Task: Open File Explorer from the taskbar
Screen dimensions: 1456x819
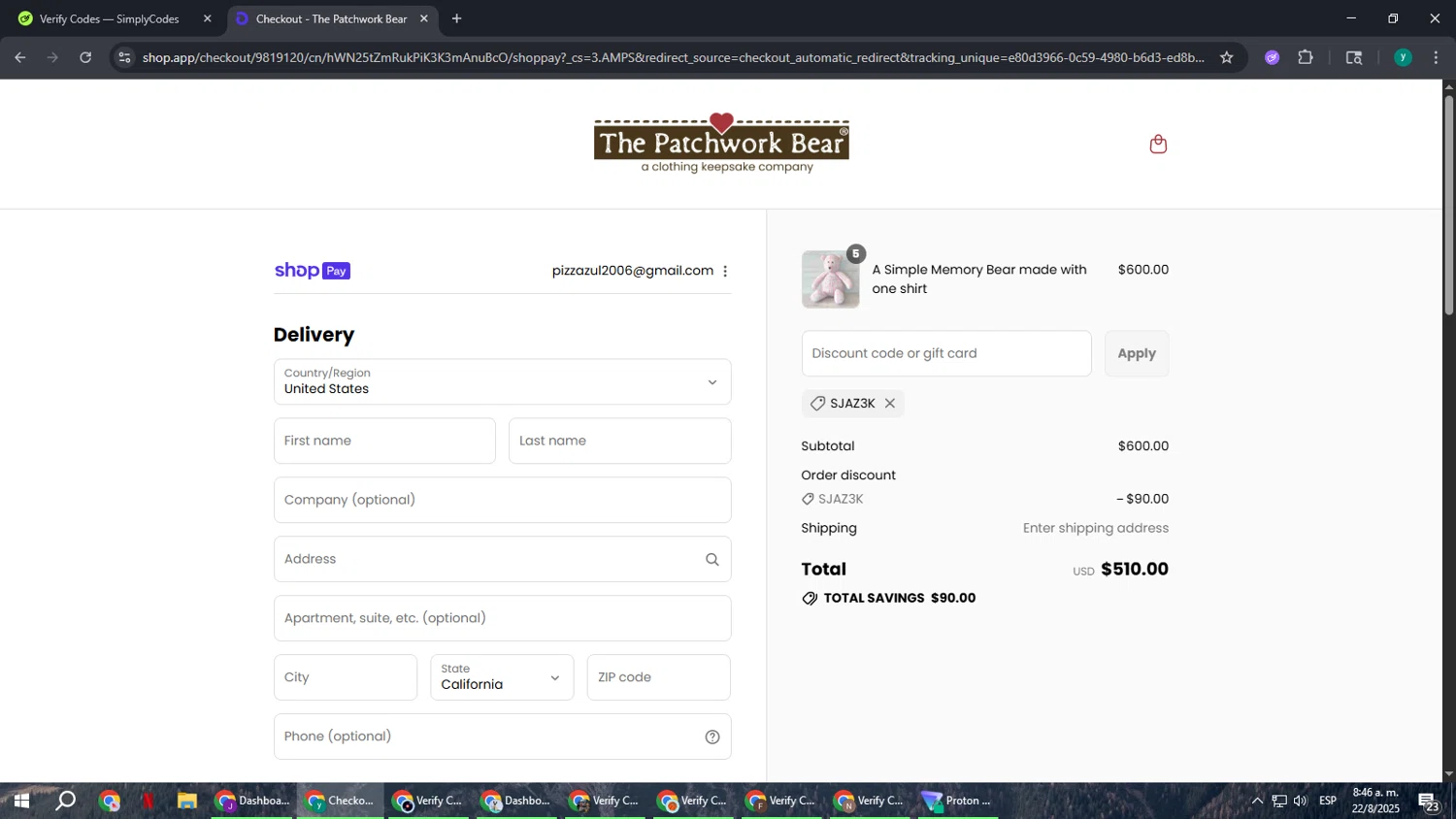Action: pos(187,801)
